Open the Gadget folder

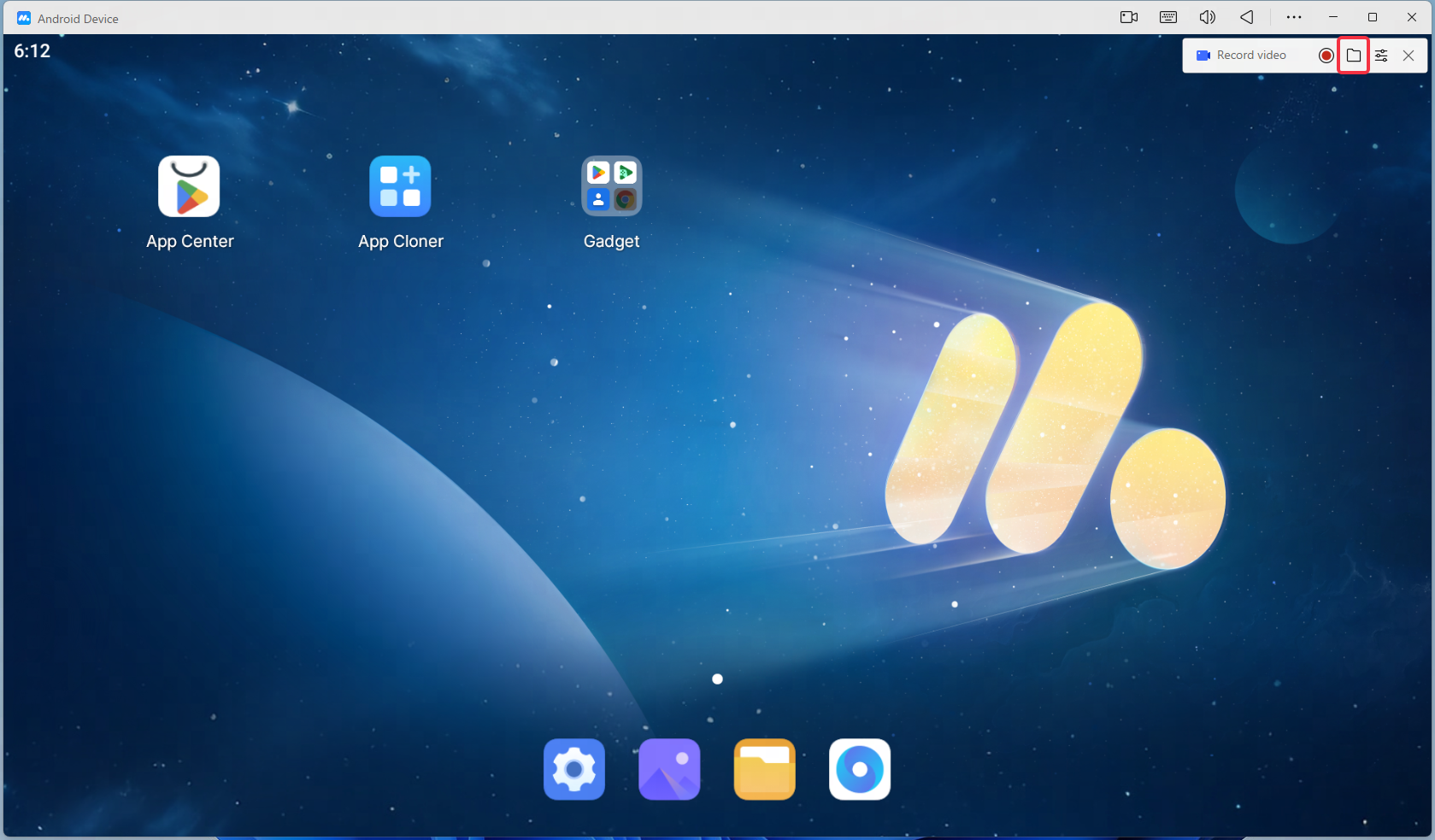coord(612,186)
